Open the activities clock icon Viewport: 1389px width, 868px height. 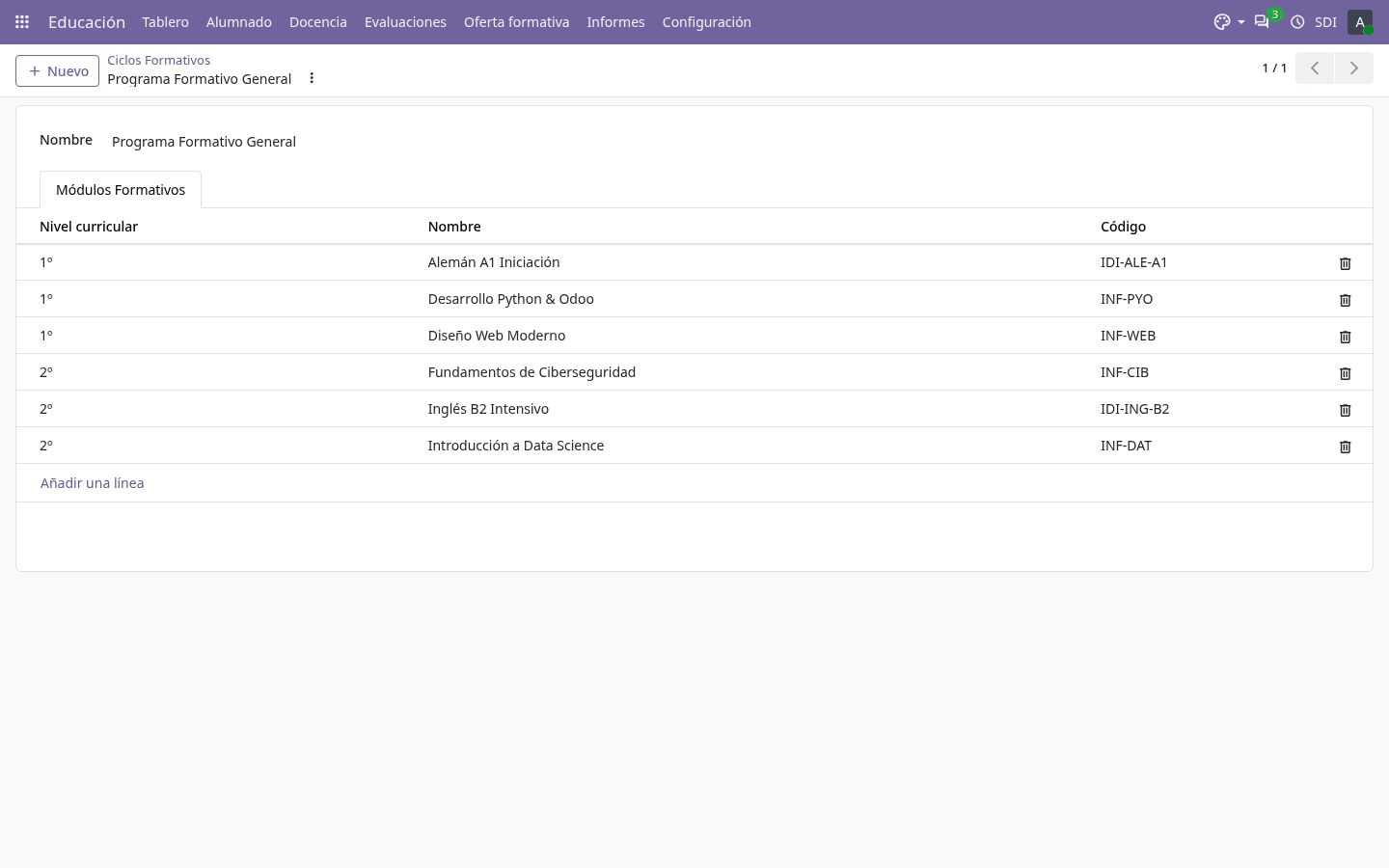pyautogui.click(x=1297, y=21)
